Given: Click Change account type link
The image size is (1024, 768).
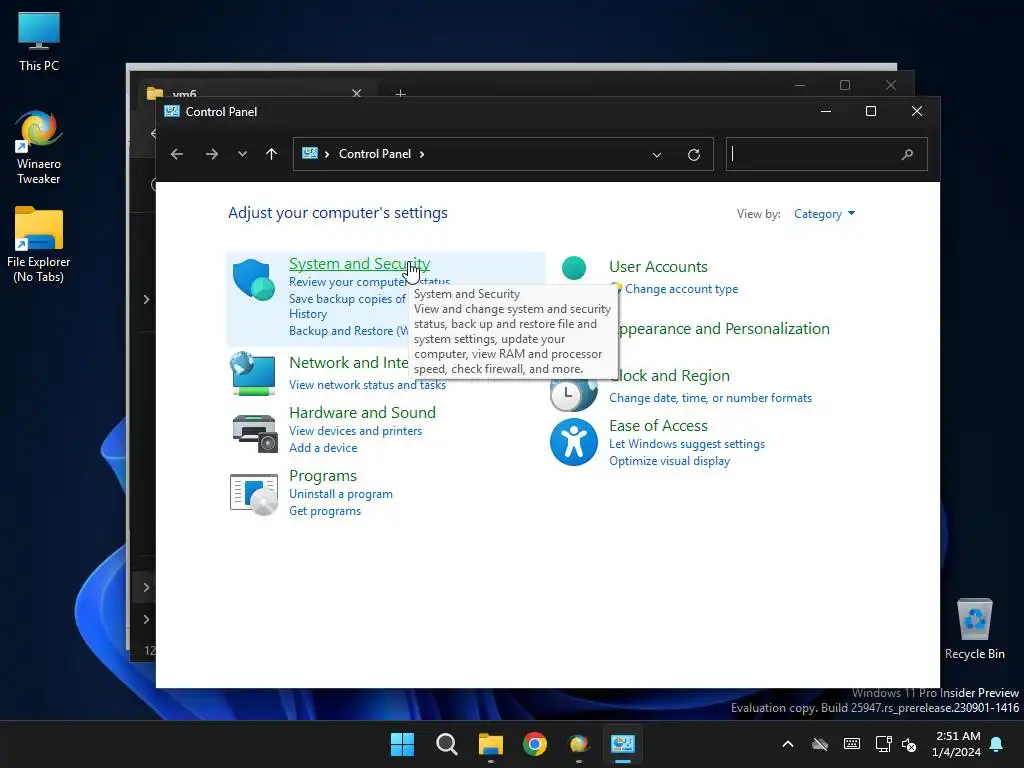Looking at the screenshot, I should [681, 289].
